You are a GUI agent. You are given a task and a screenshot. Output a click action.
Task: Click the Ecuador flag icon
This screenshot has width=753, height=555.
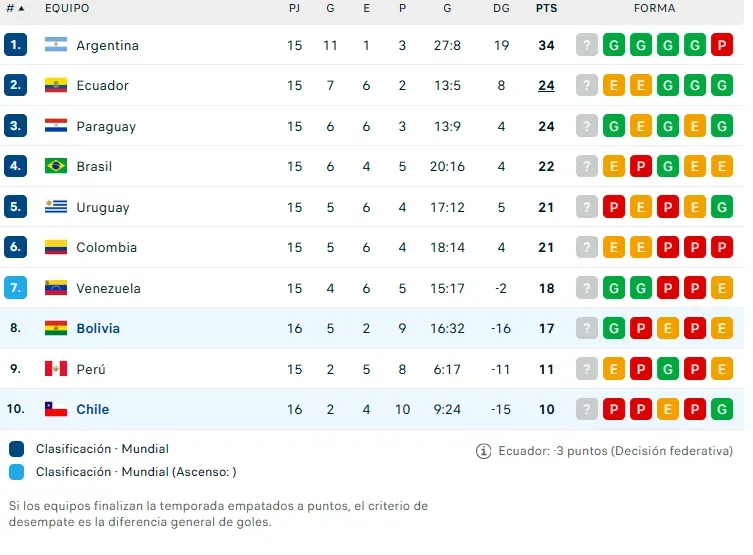(x=56, y=86)
